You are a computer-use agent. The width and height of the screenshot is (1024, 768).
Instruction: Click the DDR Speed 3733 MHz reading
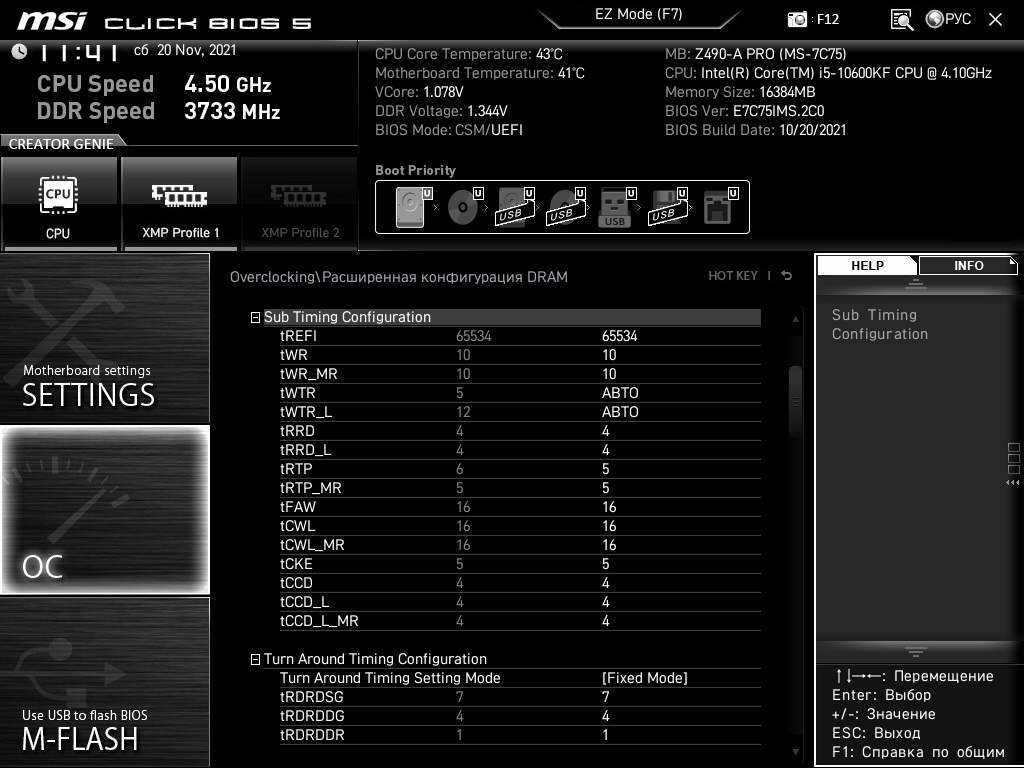(159, 111)
